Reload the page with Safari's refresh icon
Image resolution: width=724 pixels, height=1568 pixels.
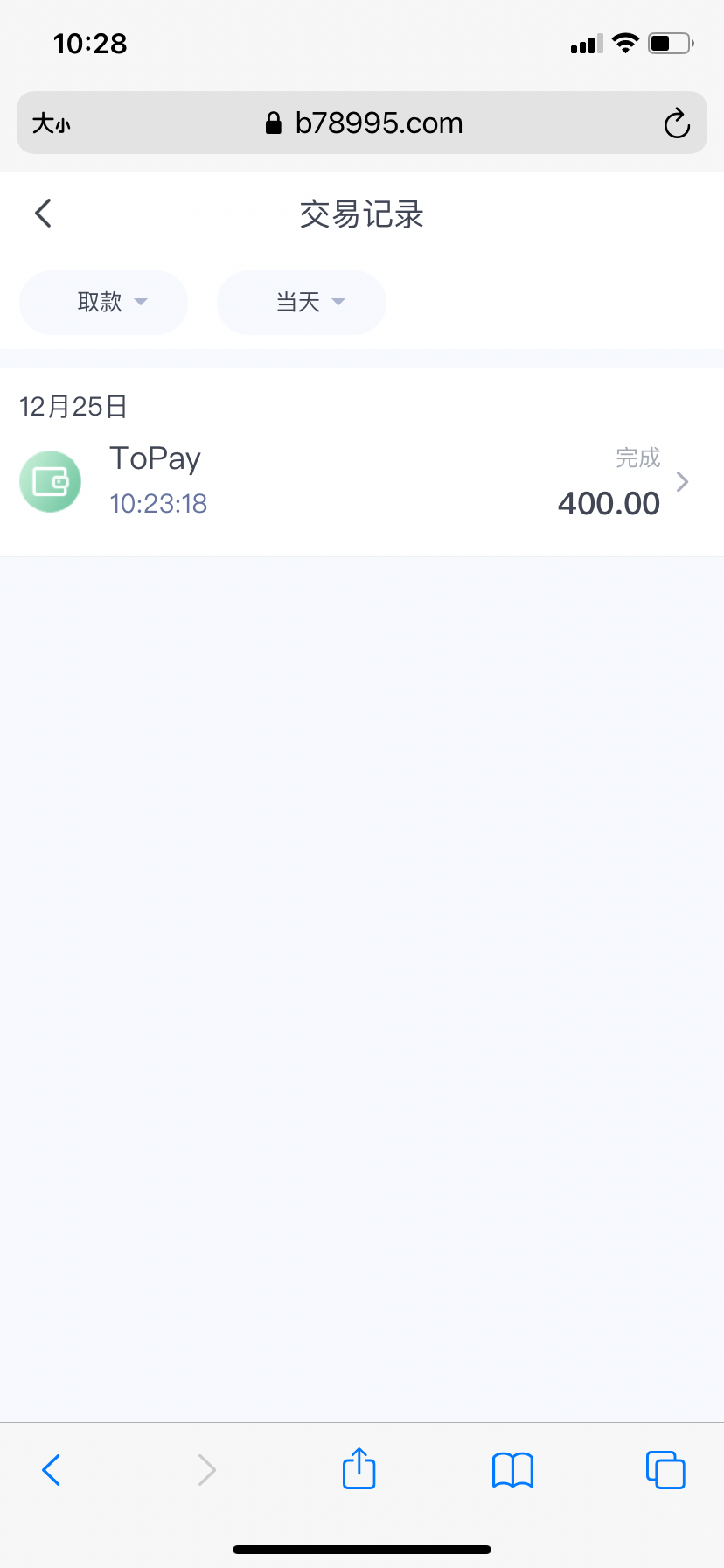pyautogui.click(x=676, y=123)
